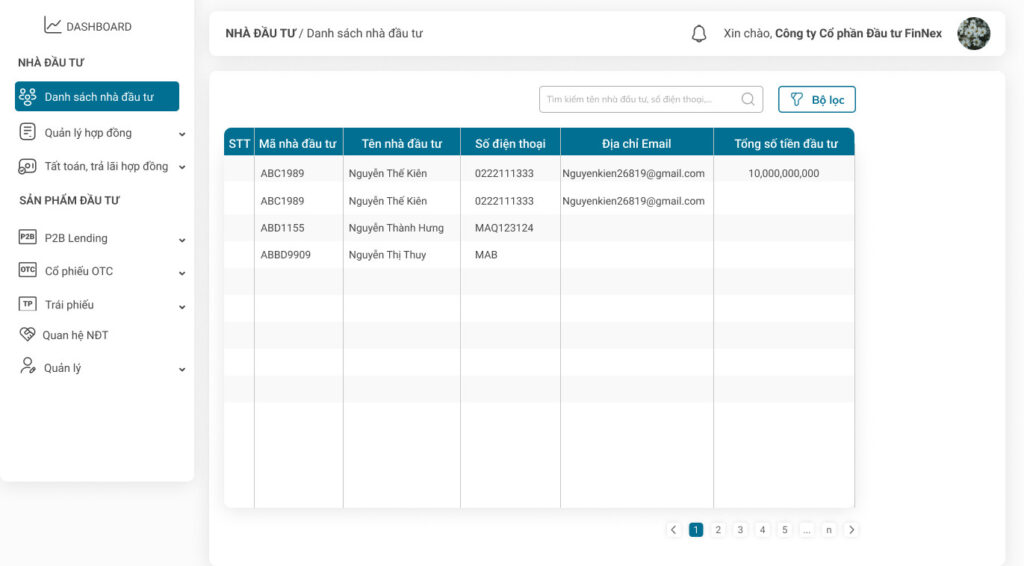Screen dimensions: 1024x566
Task: Open the Bộ lọc filter button
Action: coord(816,99)
